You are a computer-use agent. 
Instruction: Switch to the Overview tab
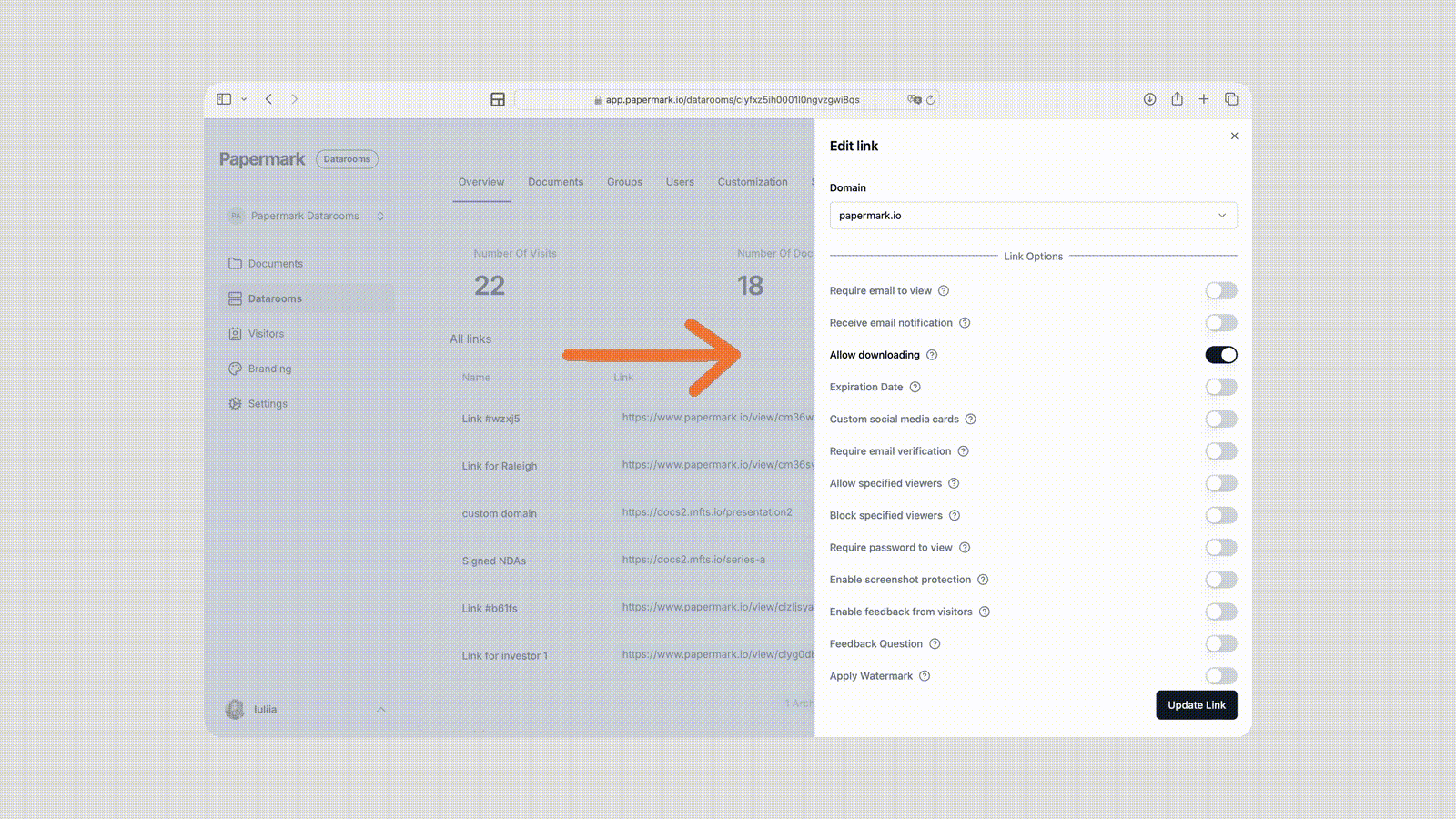click(x=481, y=182)
